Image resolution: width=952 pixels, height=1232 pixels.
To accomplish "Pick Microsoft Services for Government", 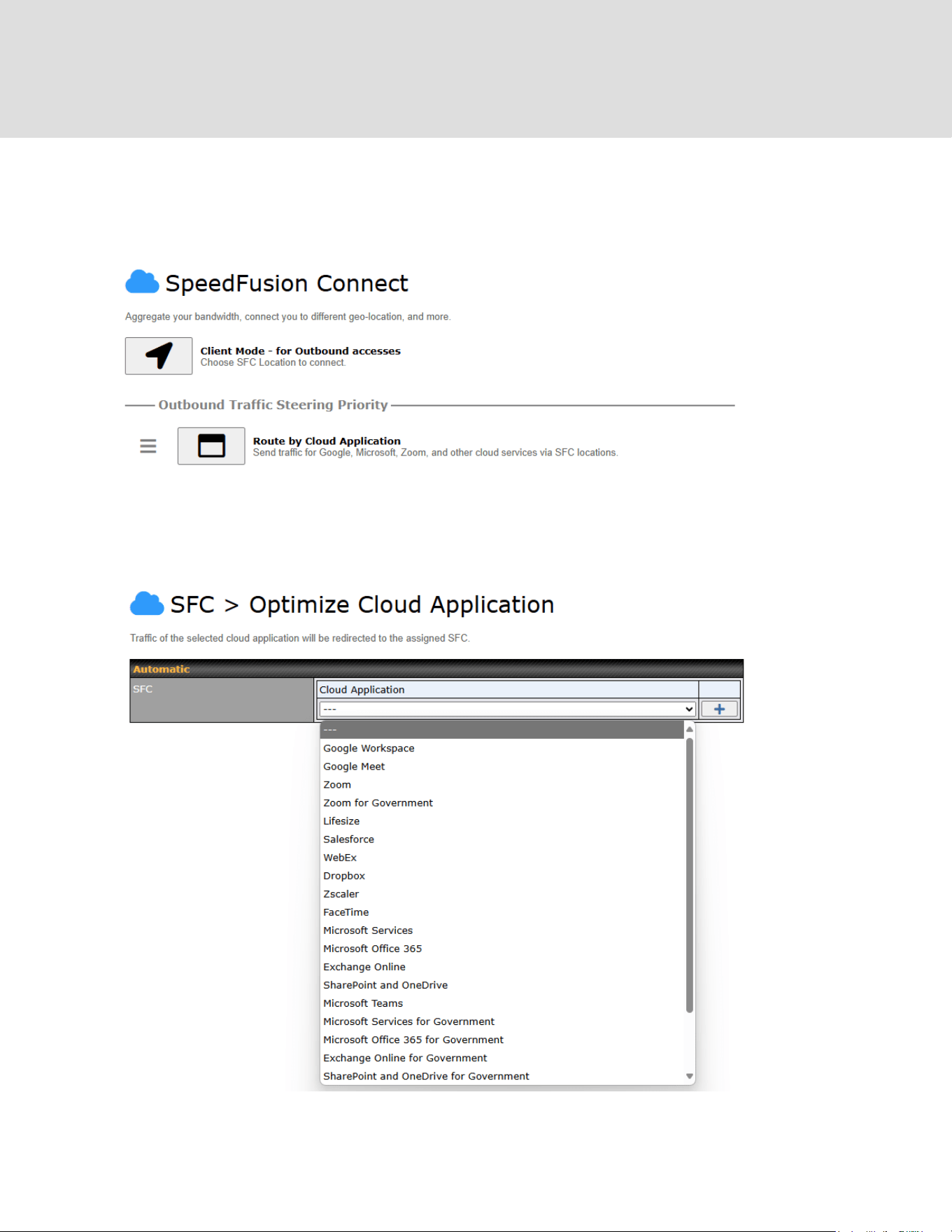I will coord(502,1021).
